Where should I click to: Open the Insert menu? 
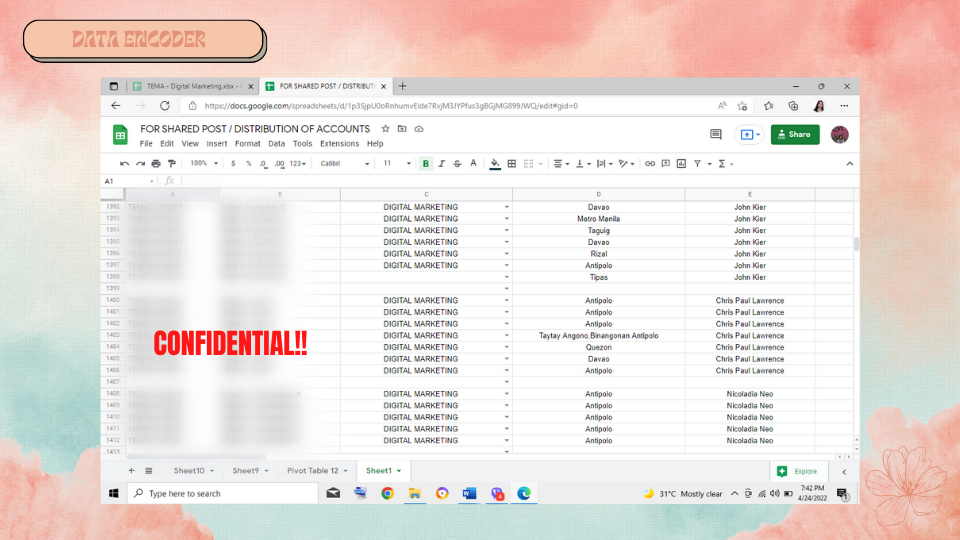point(217,143)
